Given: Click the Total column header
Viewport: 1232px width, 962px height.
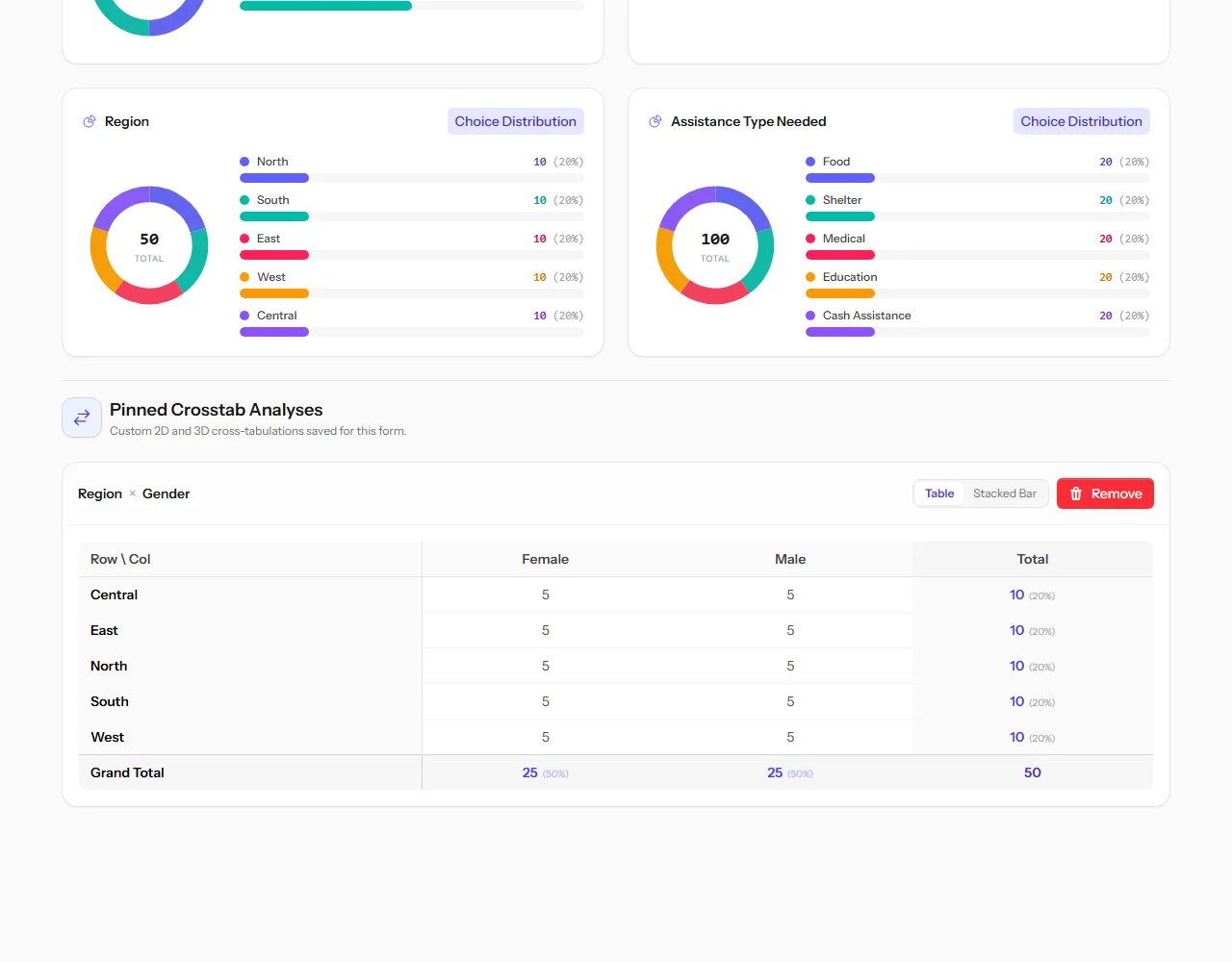Looking at the screenshot, I should pos(1033,559).
